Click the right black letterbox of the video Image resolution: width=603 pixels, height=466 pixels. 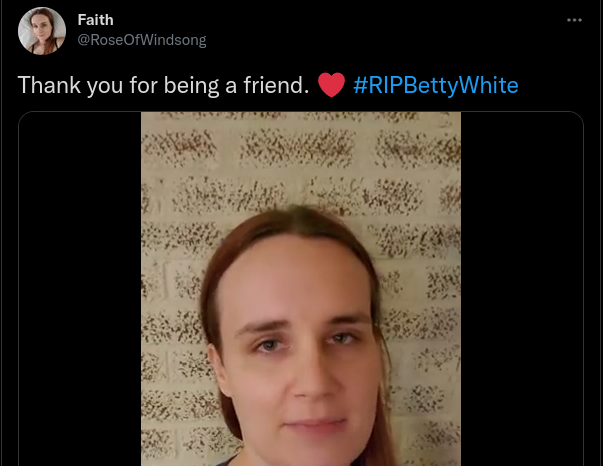pyautogui.click(x=522, y=289)
